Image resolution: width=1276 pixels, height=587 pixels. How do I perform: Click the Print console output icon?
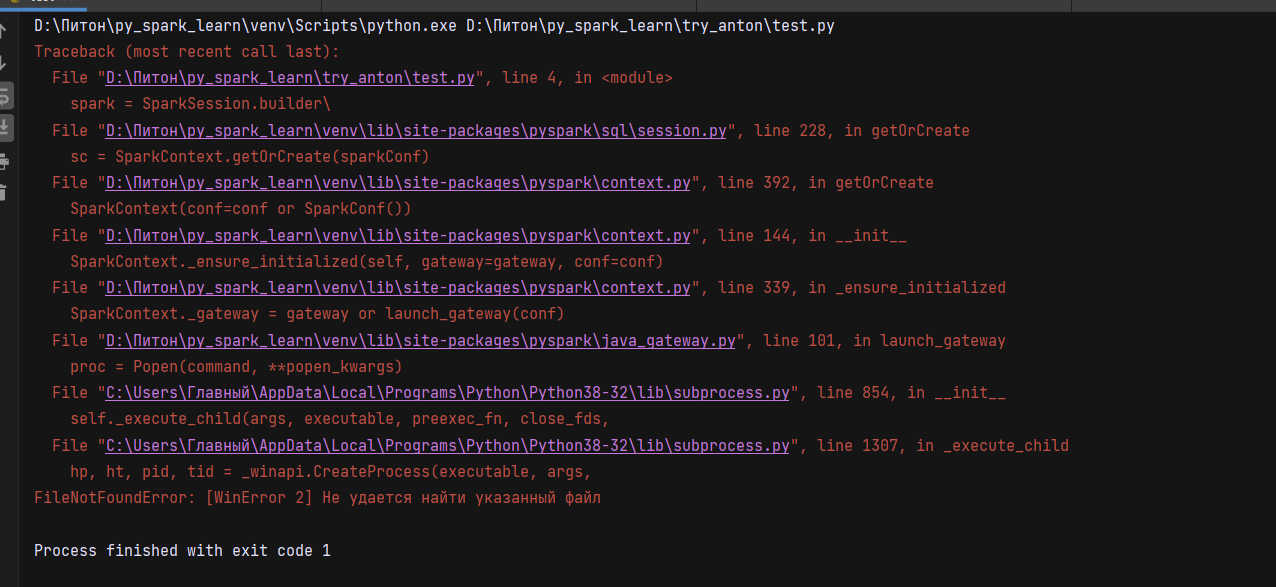click(x=5, y=160)
